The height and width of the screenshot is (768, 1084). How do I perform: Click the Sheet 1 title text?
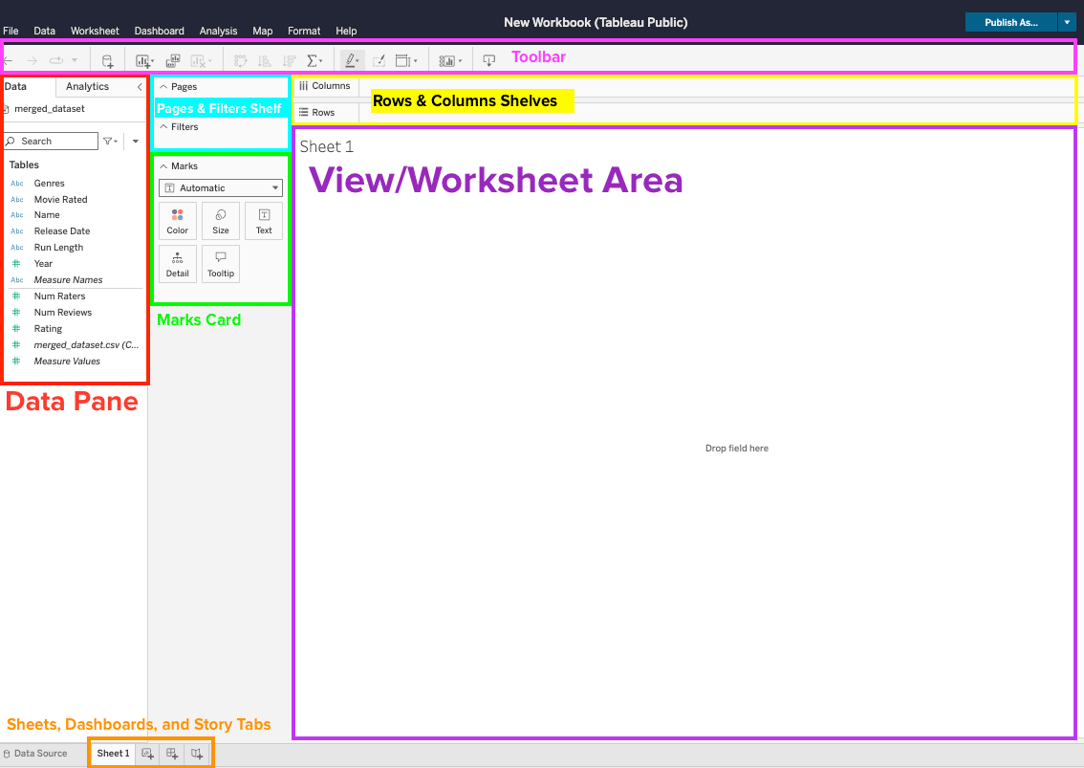[326, 147]
